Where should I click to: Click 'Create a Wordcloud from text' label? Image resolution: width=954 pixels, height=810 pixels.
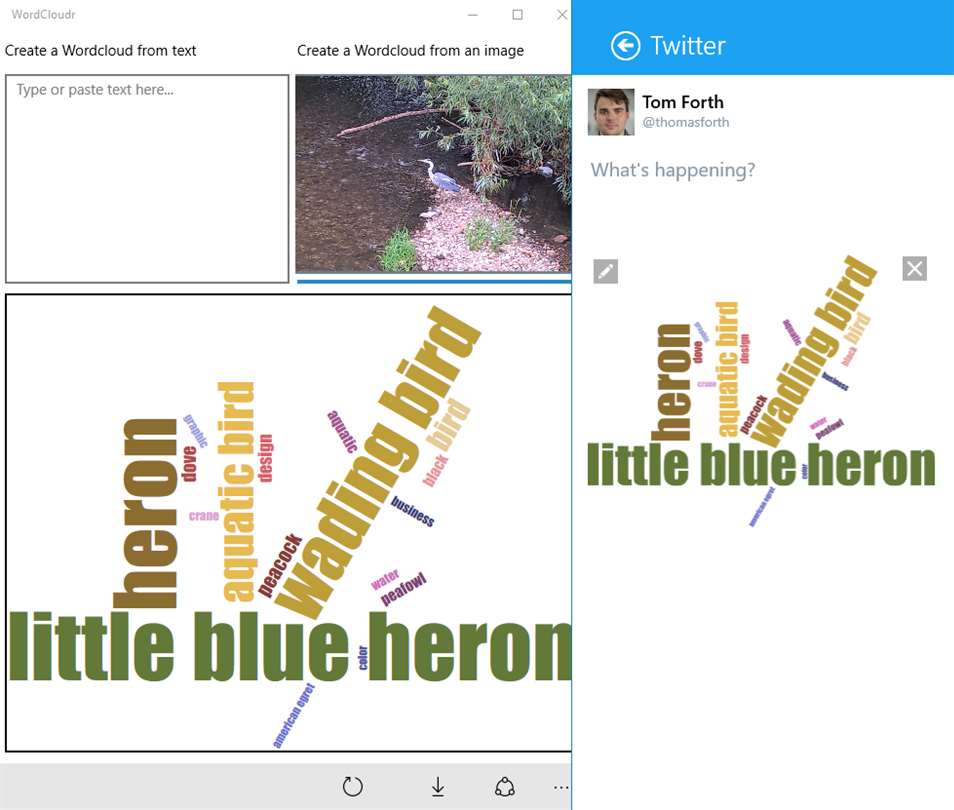[100, 51]
